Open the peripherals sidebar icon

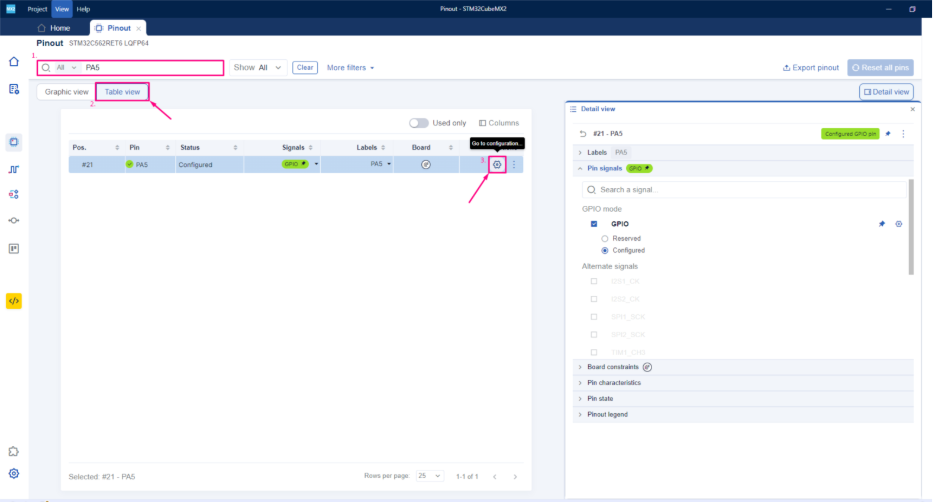click(x=14, y=194)
